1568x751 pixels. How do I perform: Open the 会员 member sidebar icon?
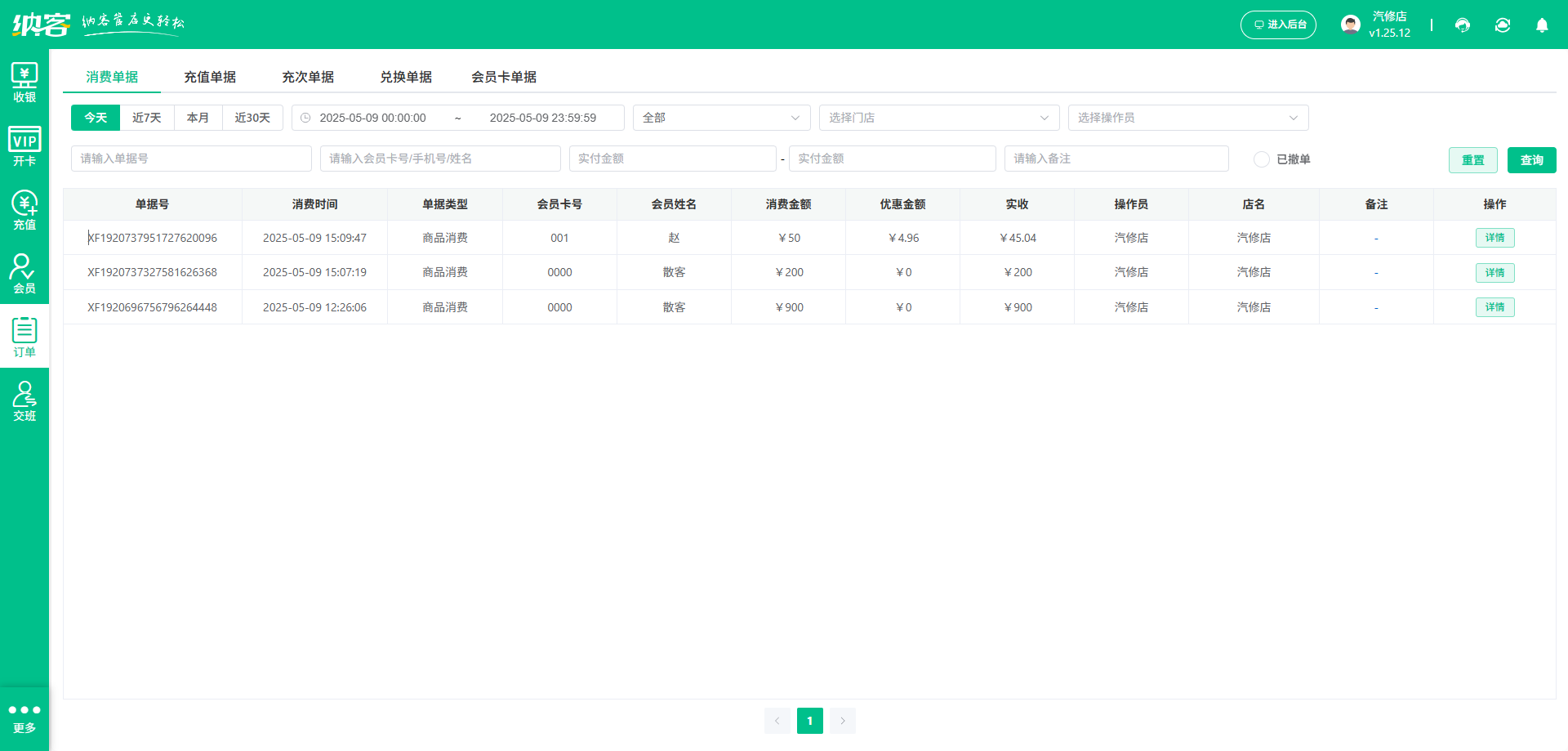coord(24,274)
